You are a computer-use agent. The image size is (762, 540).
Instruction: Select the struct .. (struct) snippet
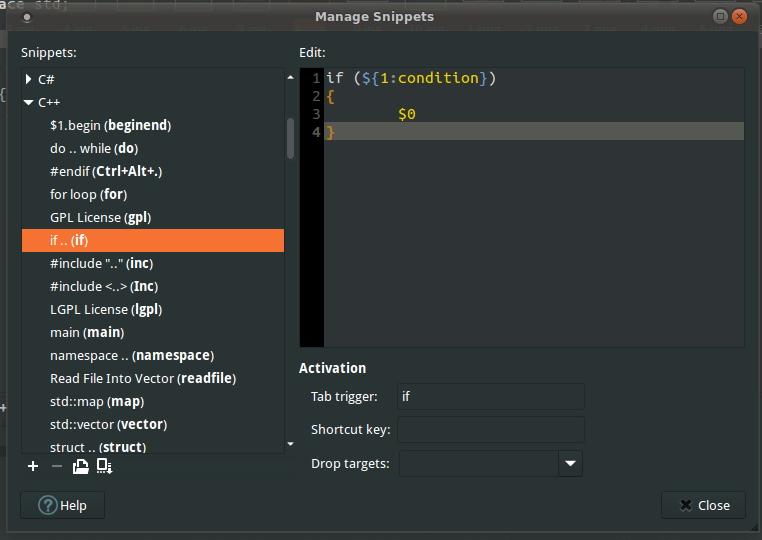(153, 445)
